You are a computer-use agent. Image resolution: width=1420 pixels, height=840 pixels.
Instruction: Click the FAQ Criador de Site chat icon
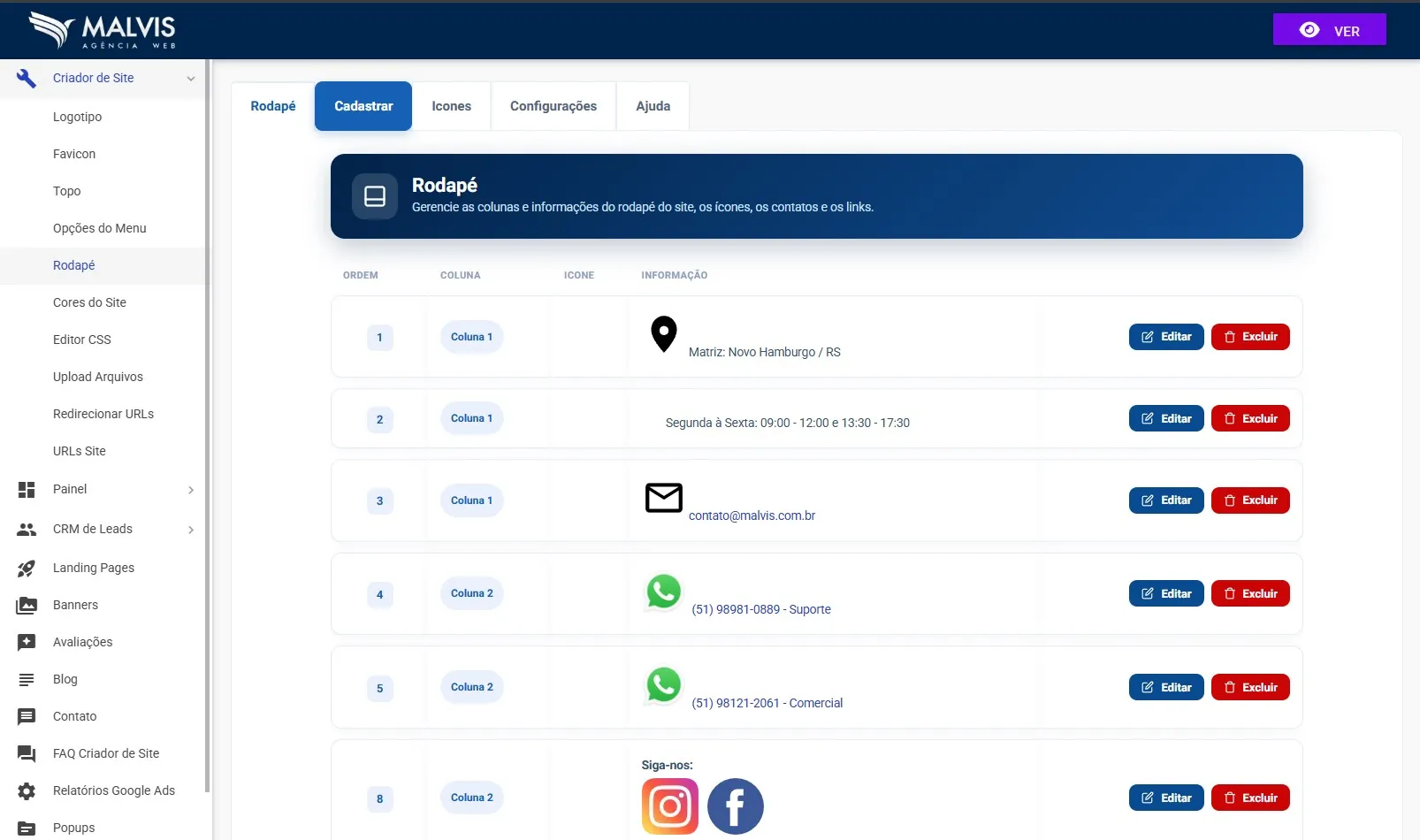pos(27,753)
